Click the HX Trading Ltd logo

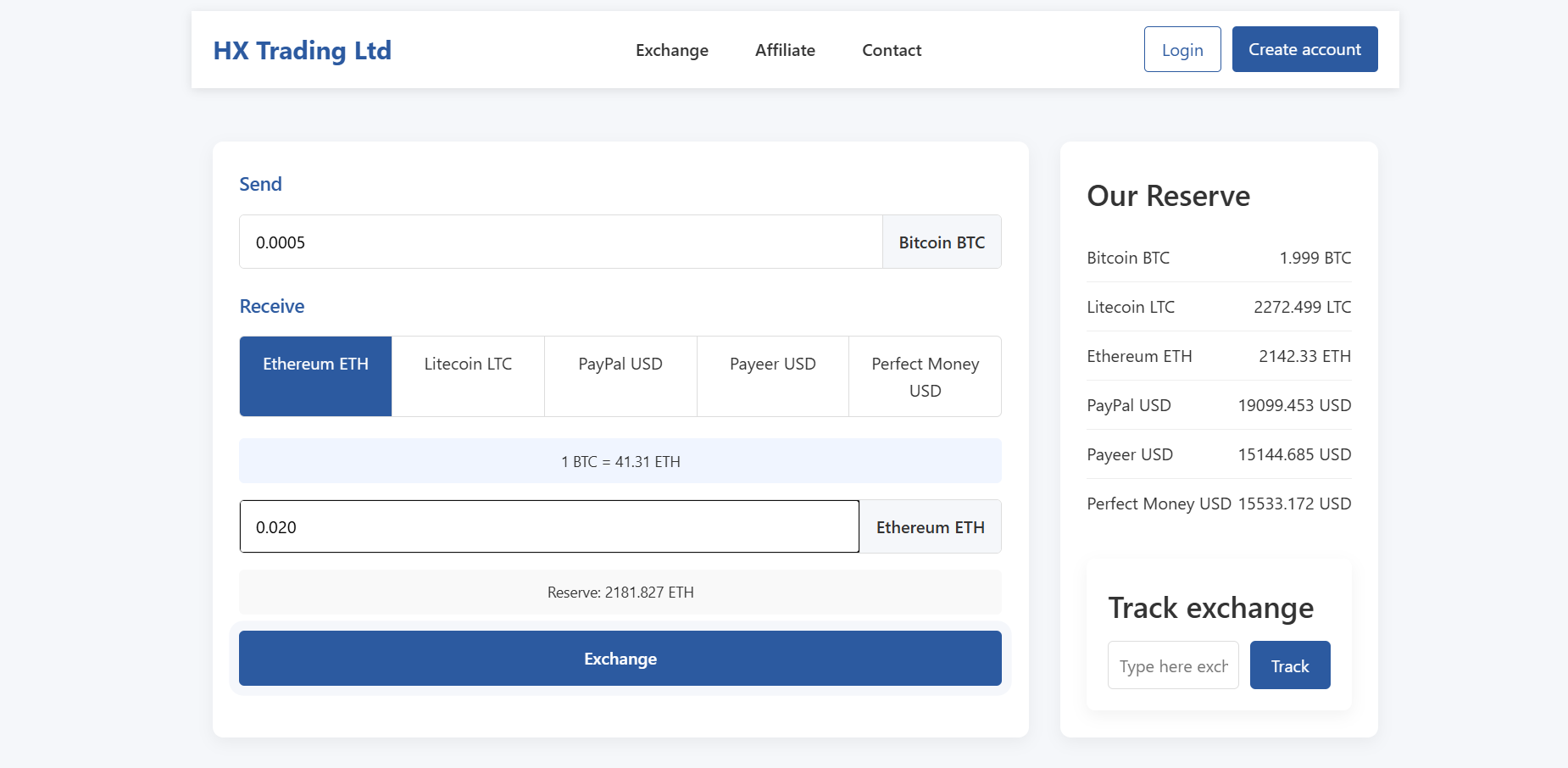coord(303,50)
